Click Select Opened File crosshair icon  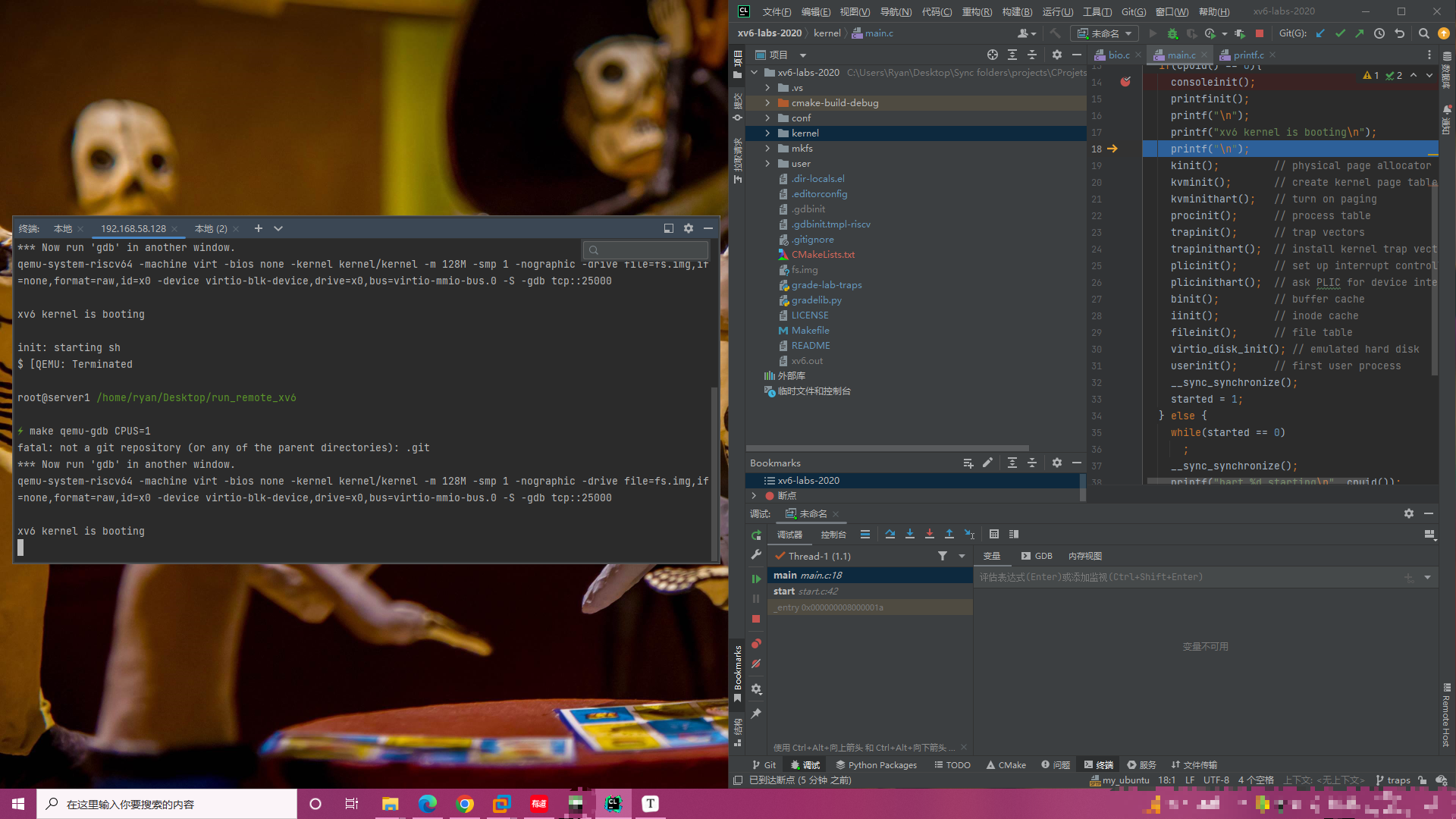[x=993, y=55]
